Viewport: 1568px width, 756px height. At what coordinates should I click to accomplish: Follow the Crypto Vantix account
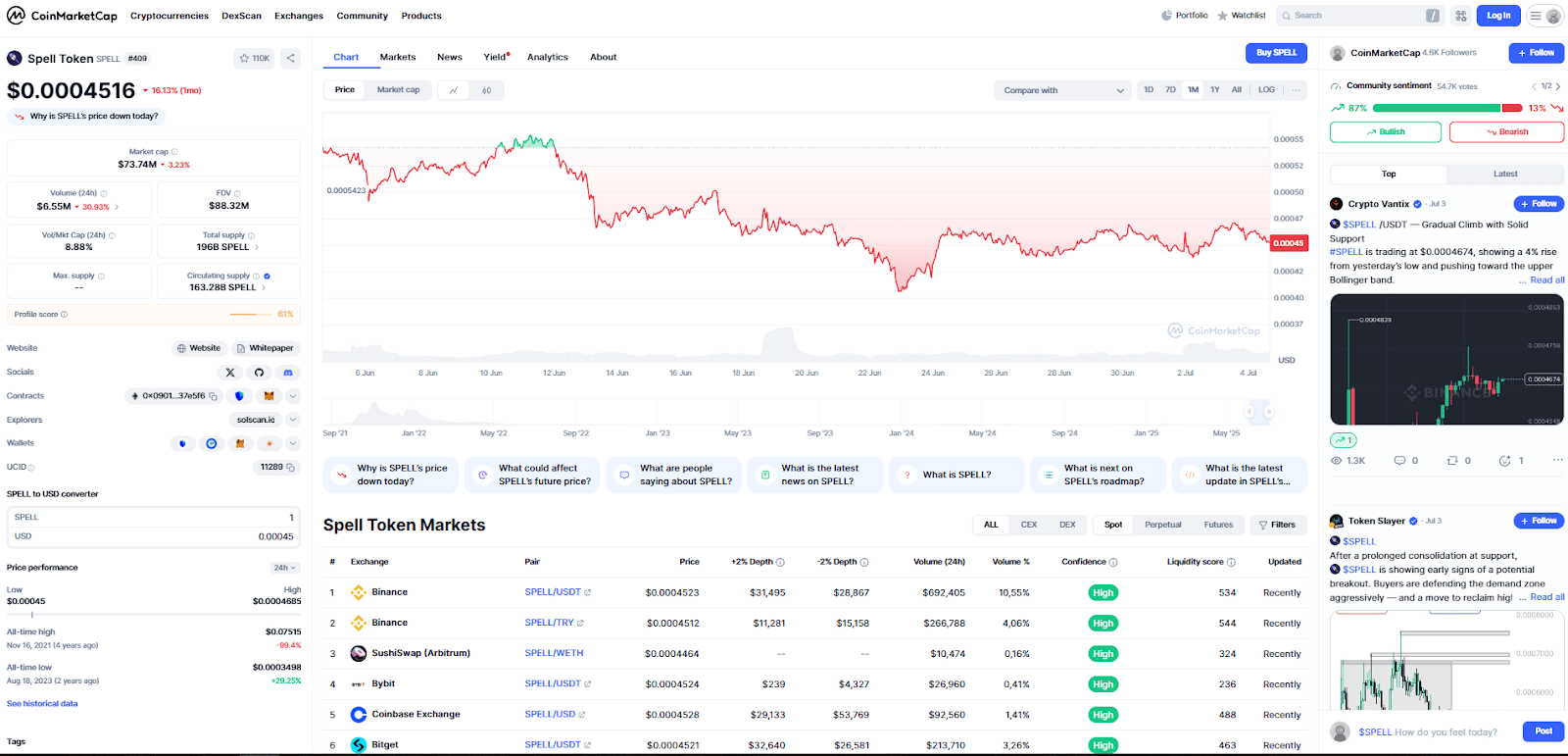point(1539,204)
